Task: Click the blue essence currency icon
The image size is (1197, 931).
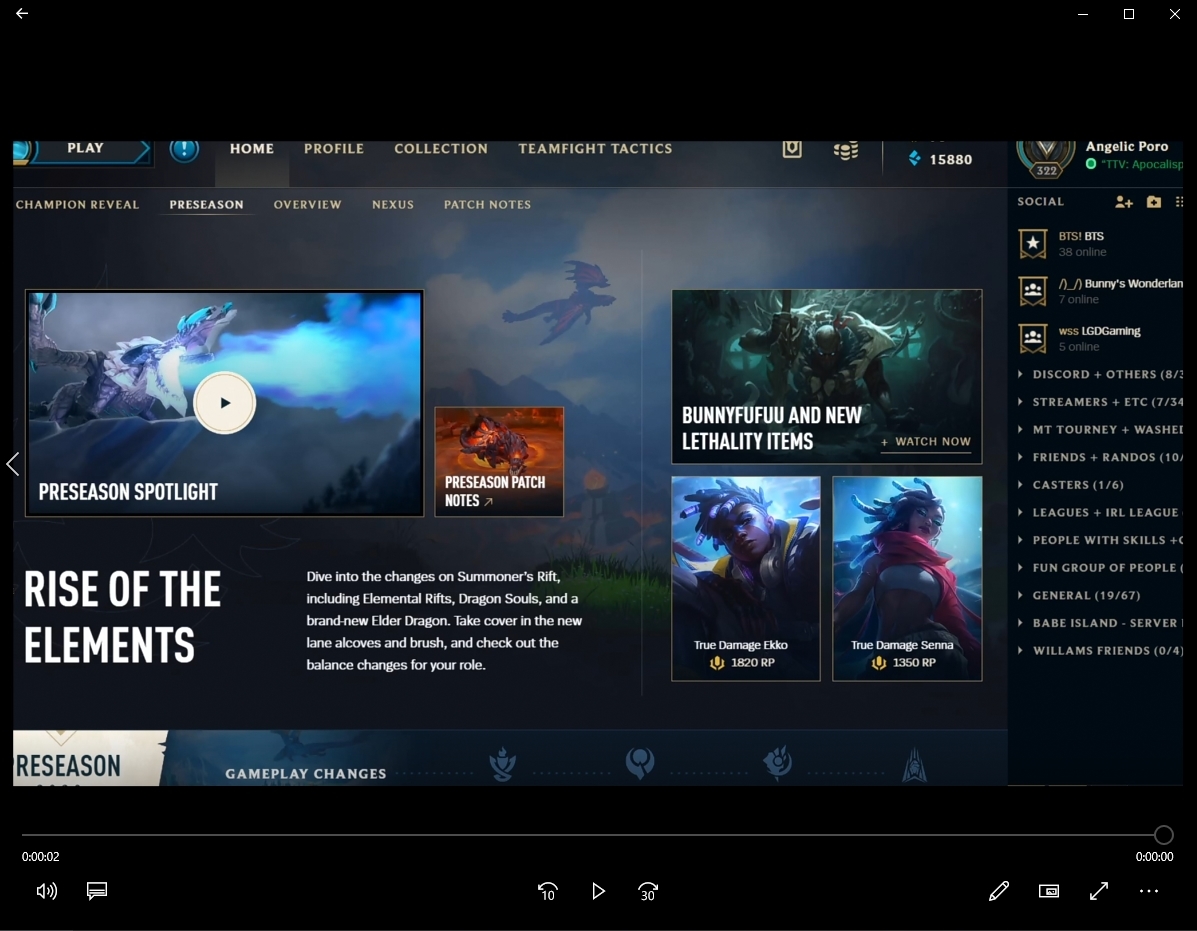Action: click(x=914, y=159)
